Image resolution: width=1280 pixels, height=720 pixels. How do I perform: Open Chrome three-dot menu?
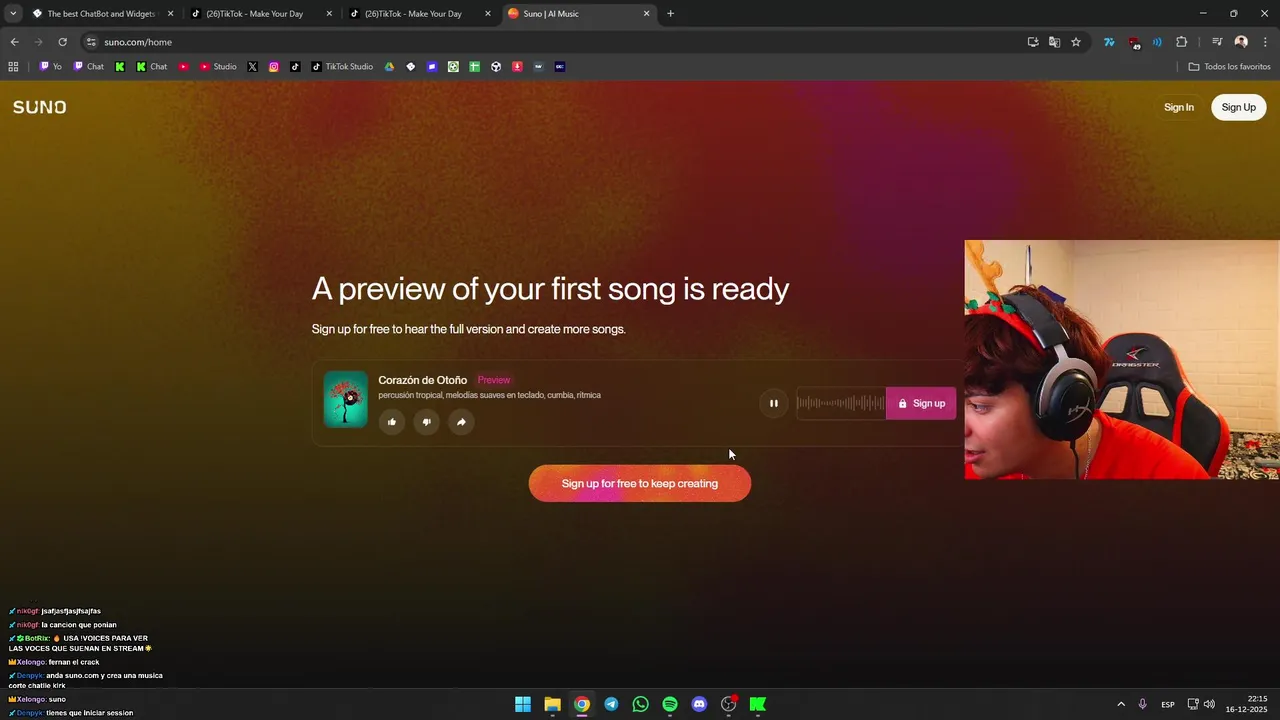[x=1266, y=42]
